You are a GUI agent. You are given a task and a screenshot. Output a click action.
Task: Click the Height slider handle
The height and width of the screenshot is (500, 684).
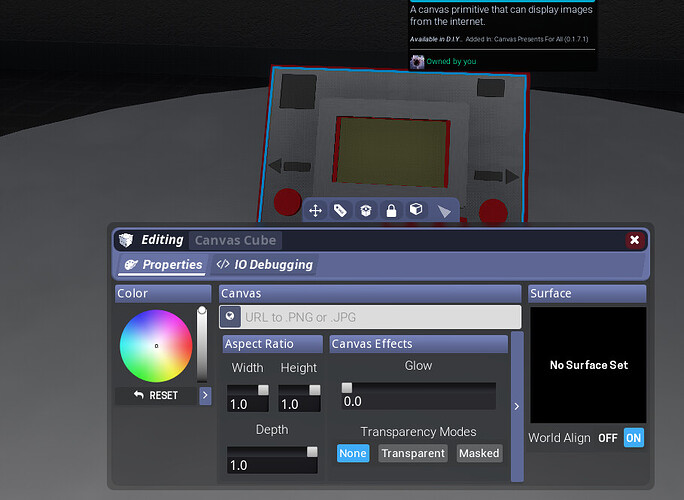[315, 390]
